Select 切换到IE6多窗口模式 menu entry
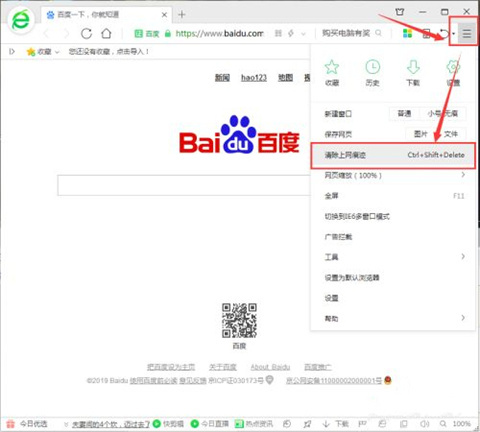The image size is (480, 432). tap(392, 217)
